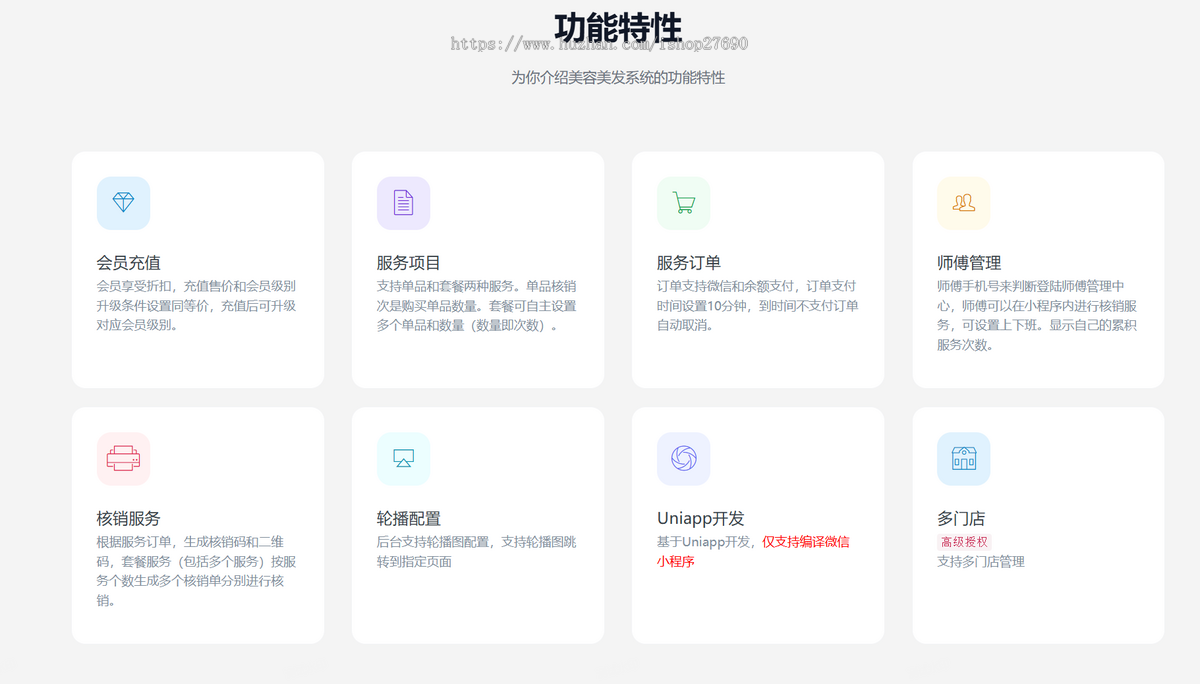Click the aperture icon for Uniapp开发

[684, 458]
